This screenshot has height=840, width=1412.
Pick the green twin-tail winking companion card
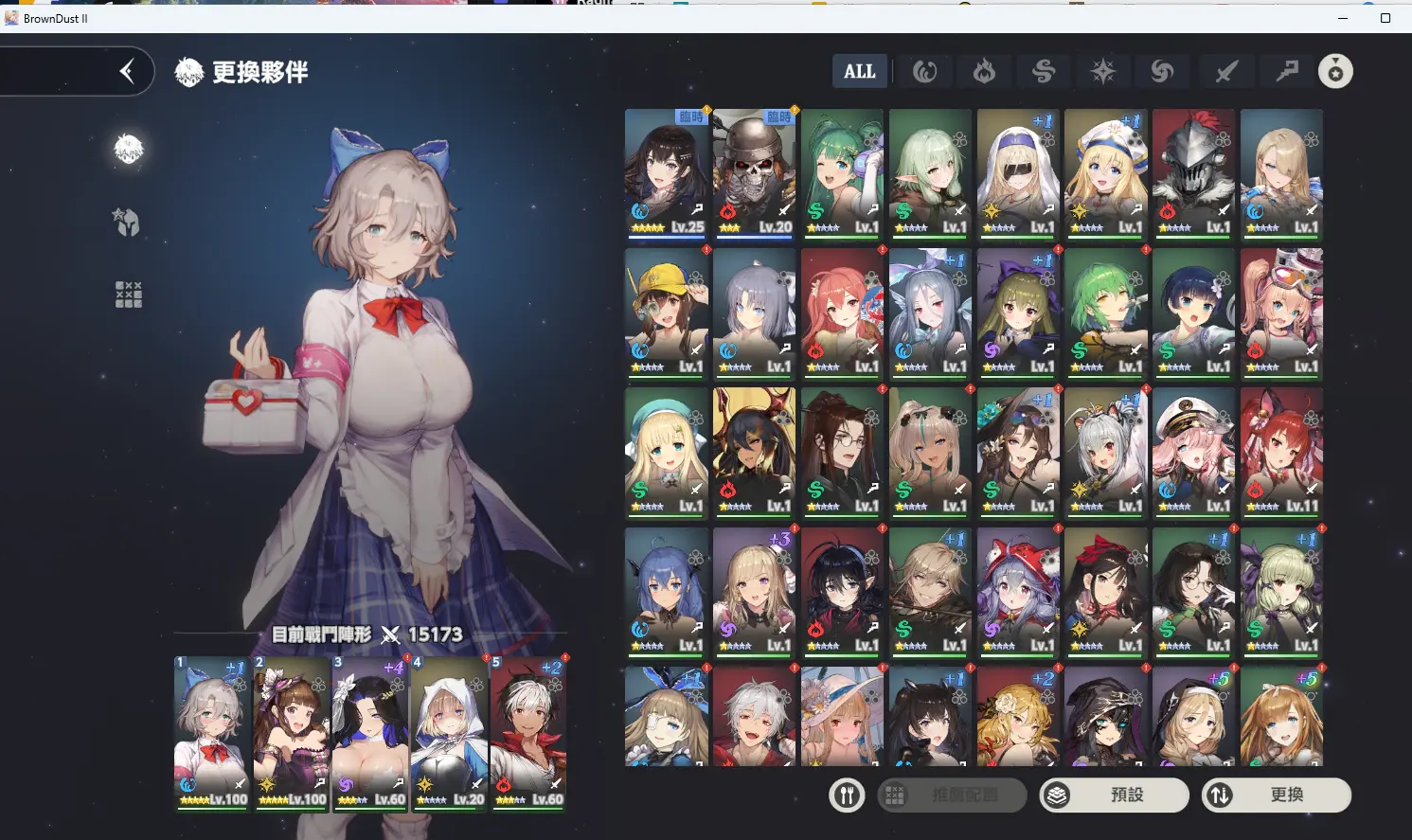coord(842,173)
